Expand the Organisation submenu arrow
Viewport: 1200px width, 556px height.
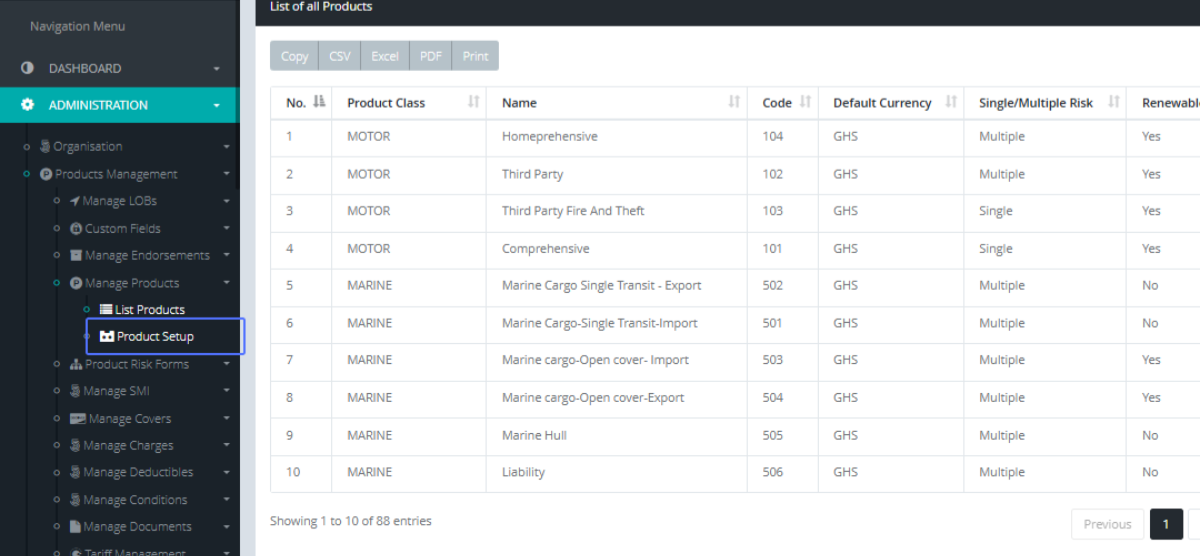[x=226, y=147]
